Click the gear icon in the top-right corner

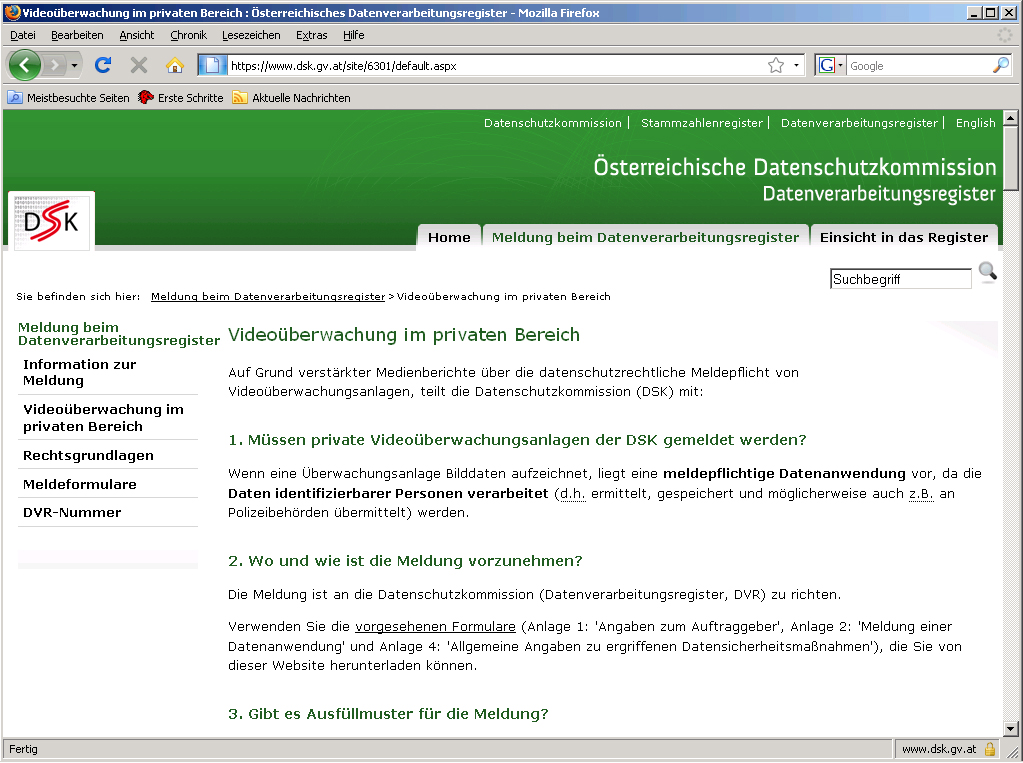point(1004,34)
